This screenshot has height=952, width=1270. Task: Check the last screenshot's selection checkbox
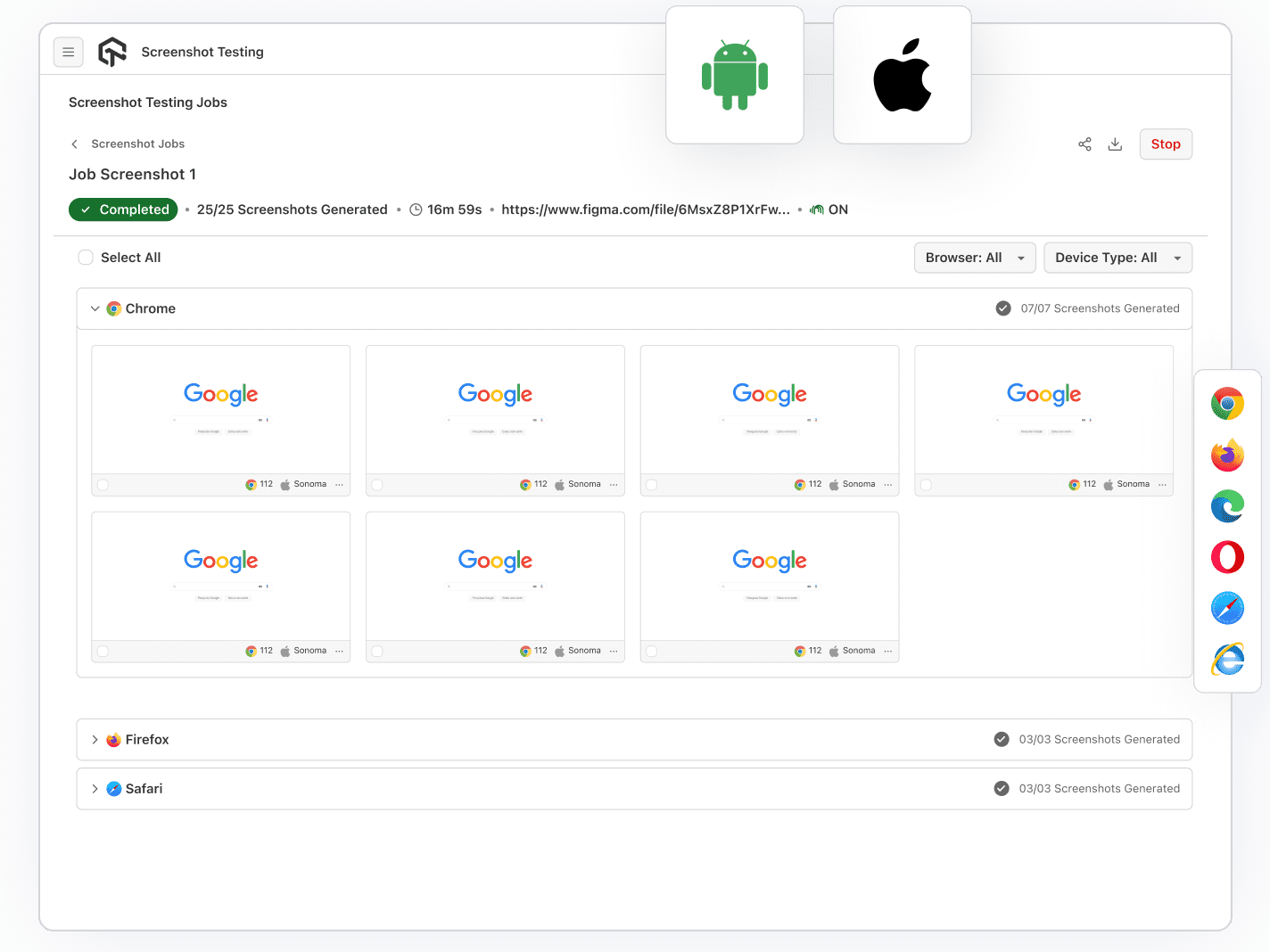pos(652,651)
